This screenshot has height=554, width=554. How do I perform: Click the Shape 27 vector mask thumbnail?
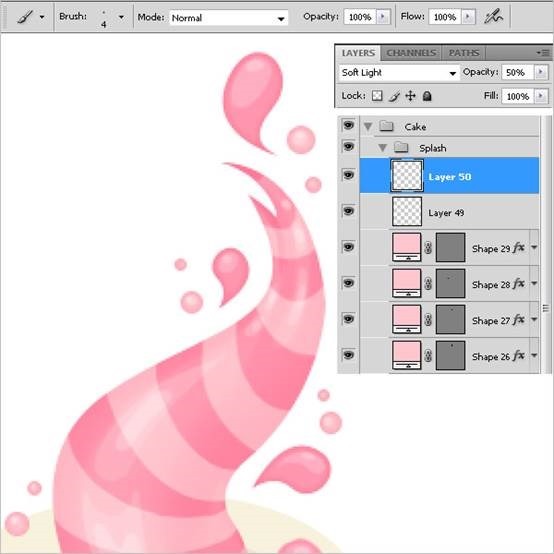pos(450,319)
